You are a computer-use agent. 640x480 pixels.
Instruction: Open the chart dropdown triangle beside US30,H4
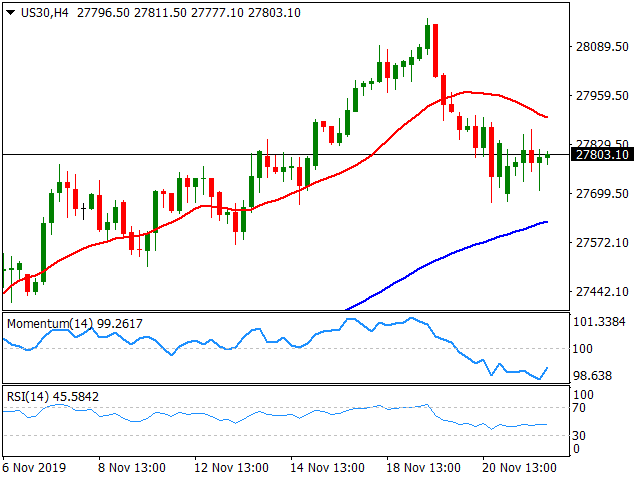(x=11, y=13)
